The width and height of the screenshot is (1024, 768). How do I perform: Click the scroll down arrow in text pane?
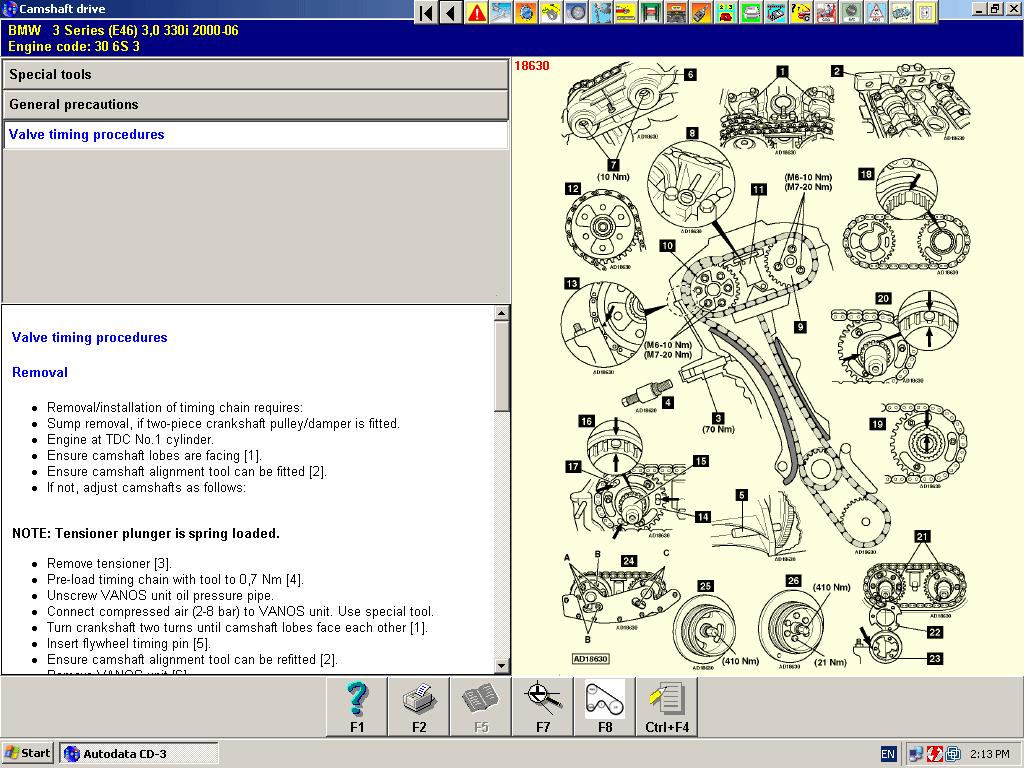(502, 666)
